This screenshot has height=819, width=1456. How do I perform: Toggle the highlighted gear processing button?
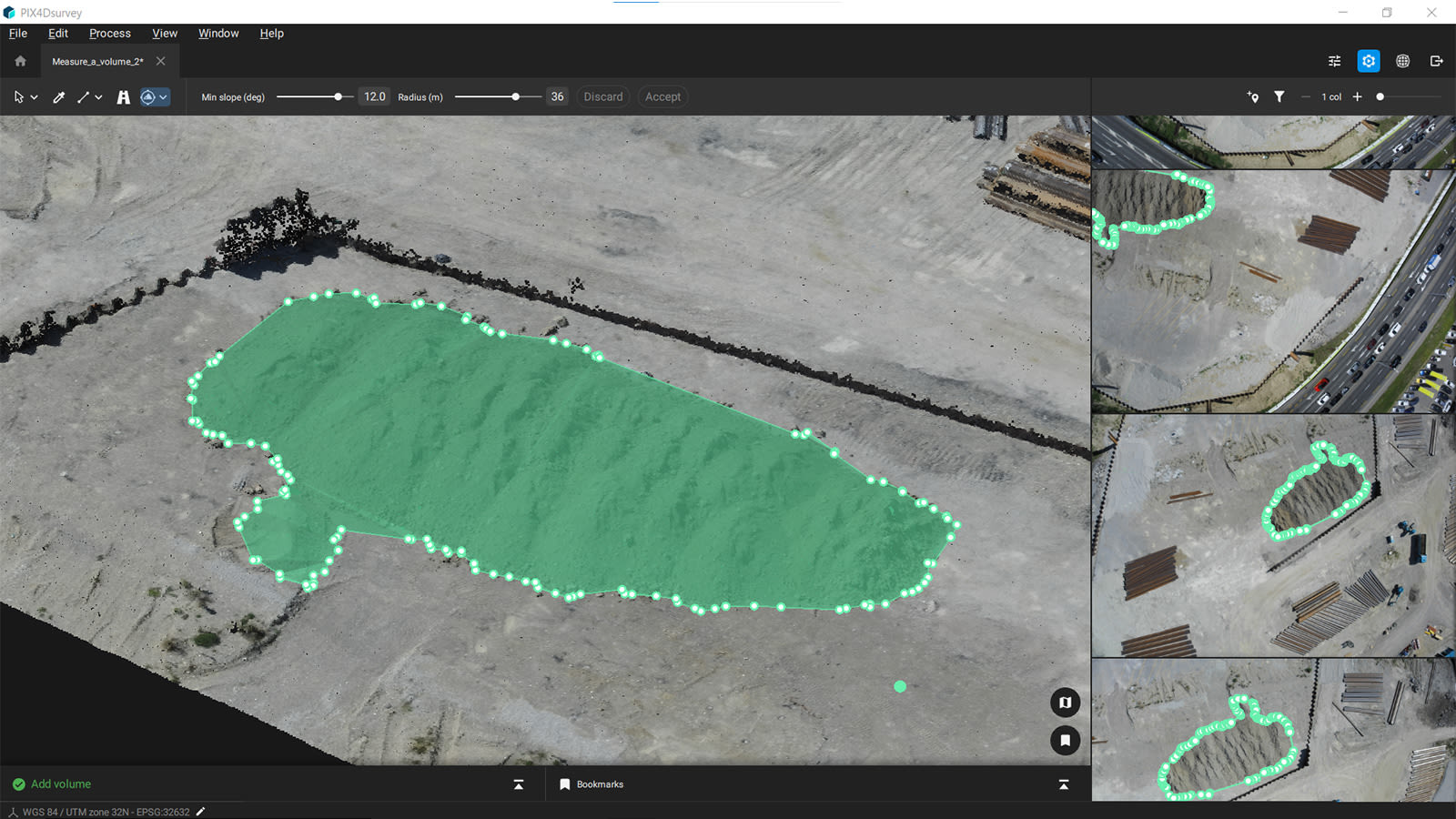click(x=1369, y=61)
